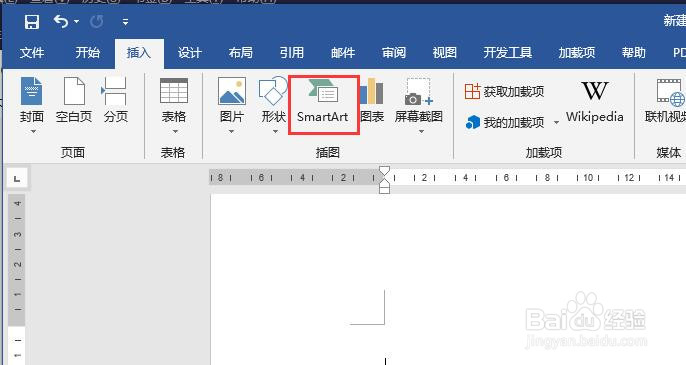Open 我的加载项
Screen dimensions: 686x365
click(x=505, y=122)
